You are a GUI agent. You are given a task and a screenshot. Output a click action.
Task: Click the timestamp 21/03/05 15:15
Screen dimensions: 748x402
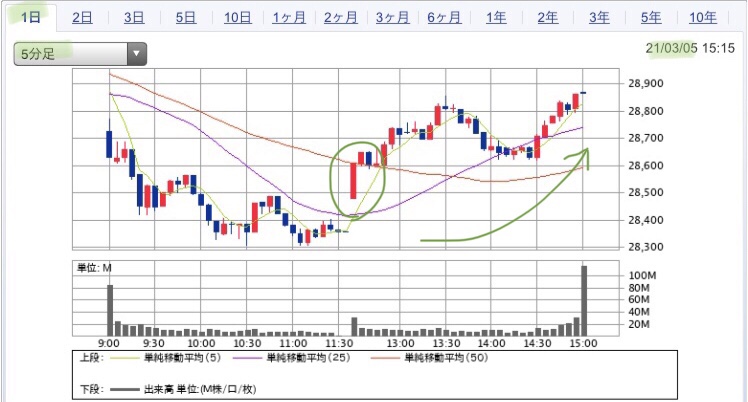click(690, 48)
